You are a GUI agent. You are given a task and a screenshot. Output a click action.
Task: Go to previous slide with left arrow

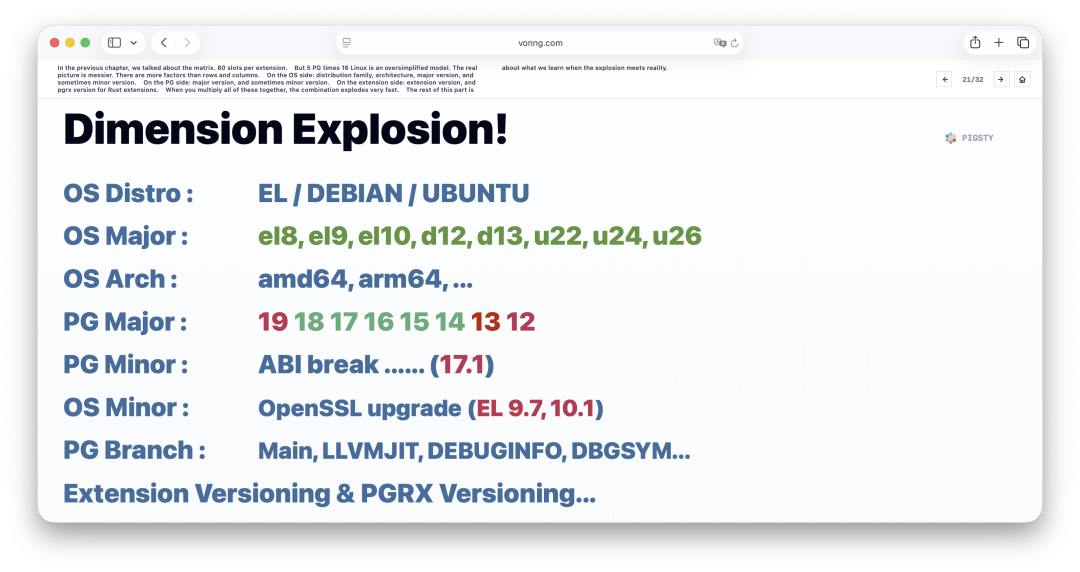point(945,79)
